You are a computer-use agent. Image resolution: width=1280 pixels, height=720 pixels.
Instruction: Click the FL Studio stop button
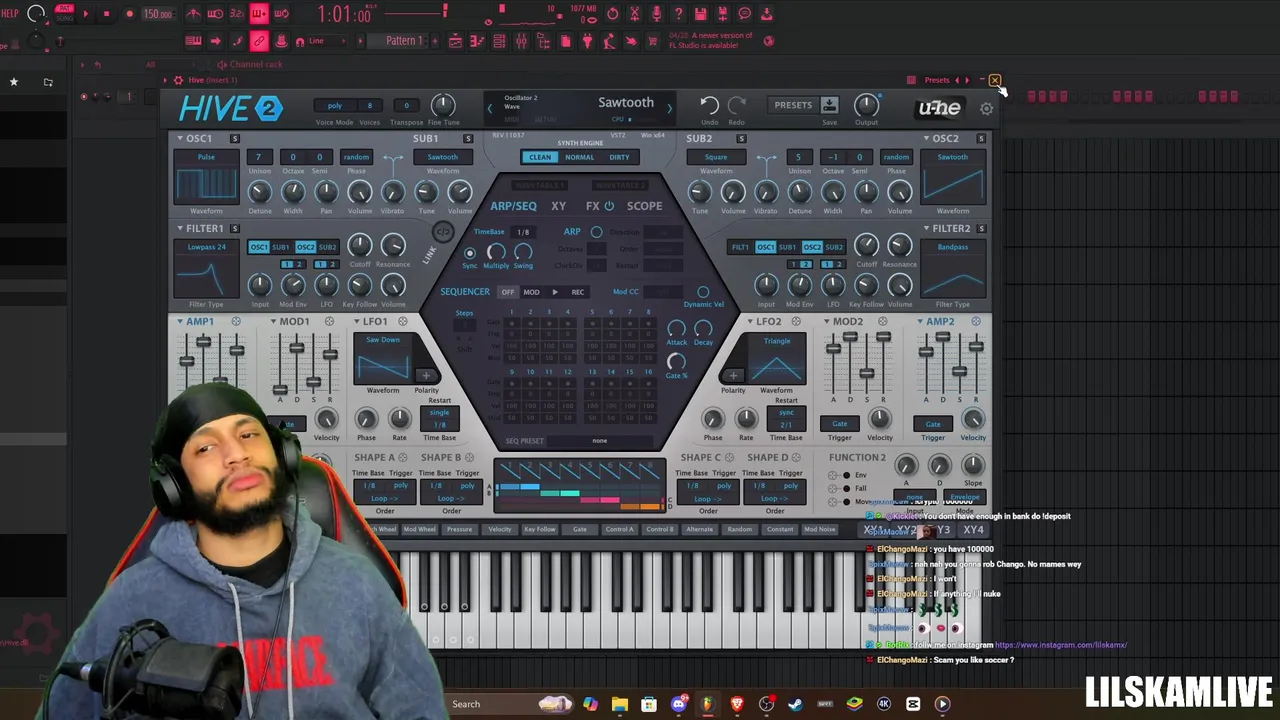[106, 14]
